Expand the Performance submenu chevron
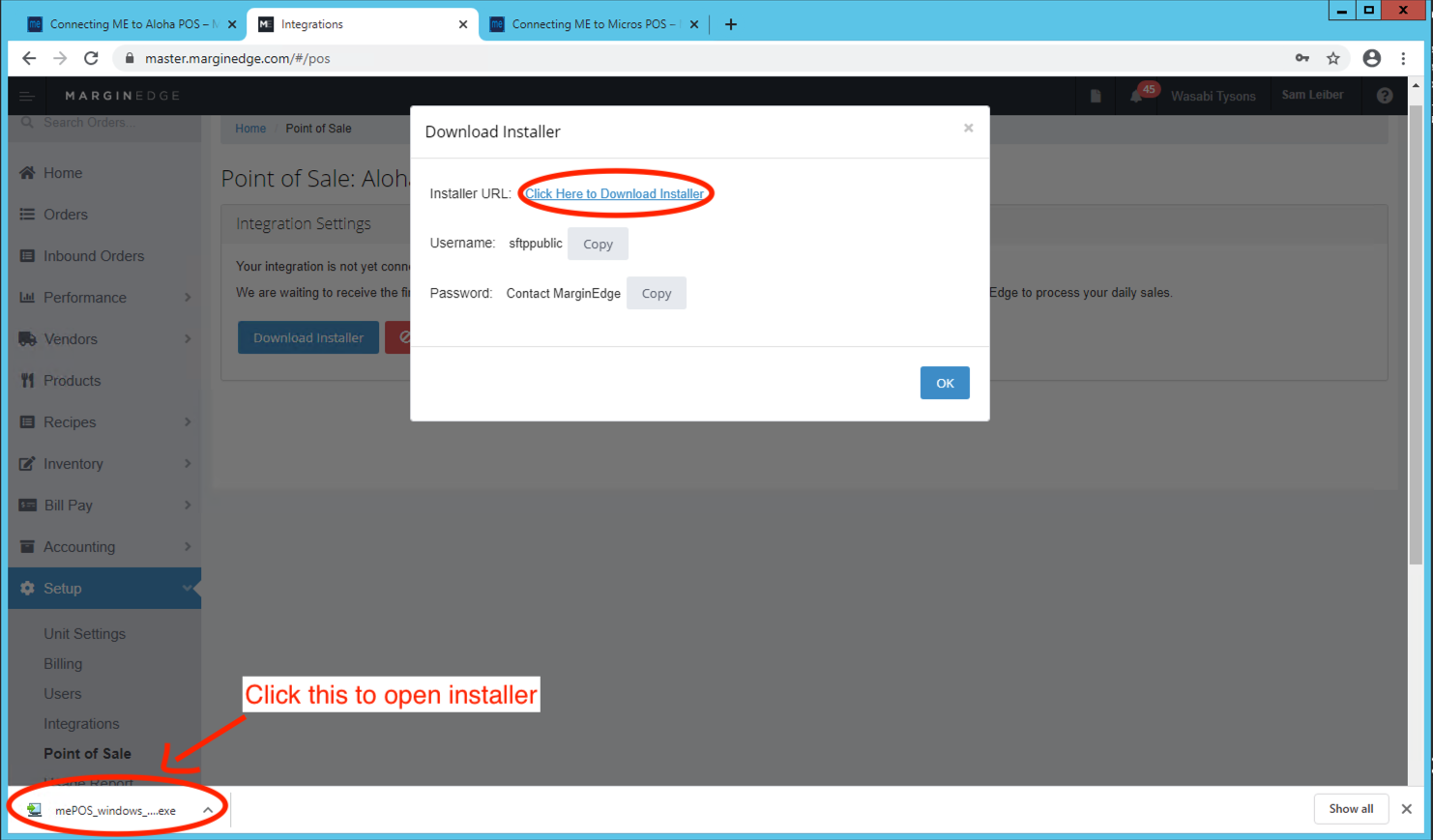The height and width of the screenshot is (840, 1433). (188, 298)
